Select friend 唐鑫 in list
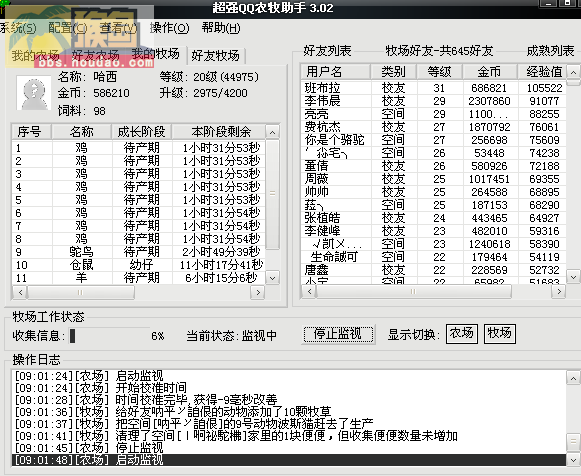Screen dimensions: 581x476 [x=434, y=270]
